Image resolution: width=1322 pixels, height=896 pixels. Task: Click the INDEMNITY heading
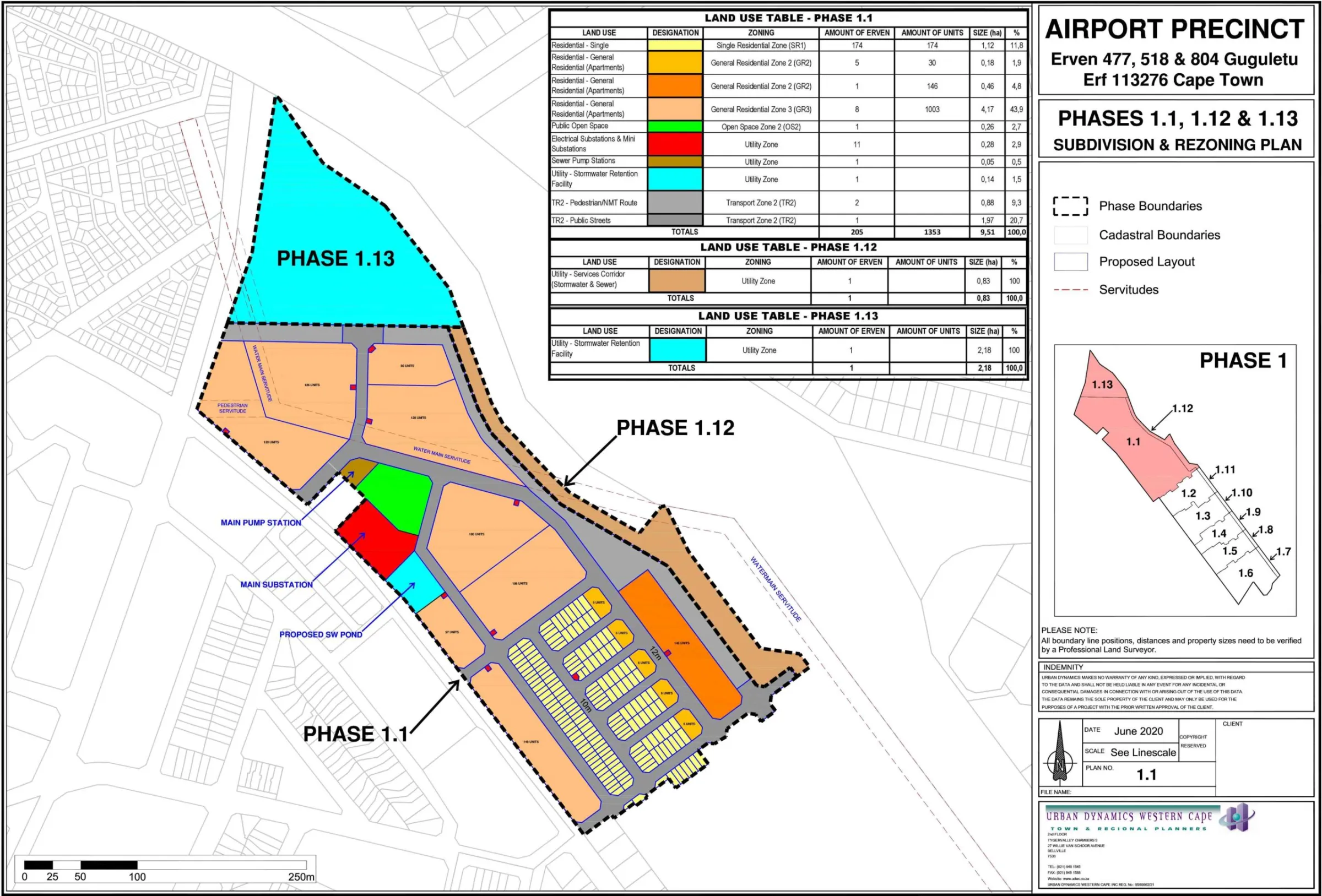[1063, 667]
